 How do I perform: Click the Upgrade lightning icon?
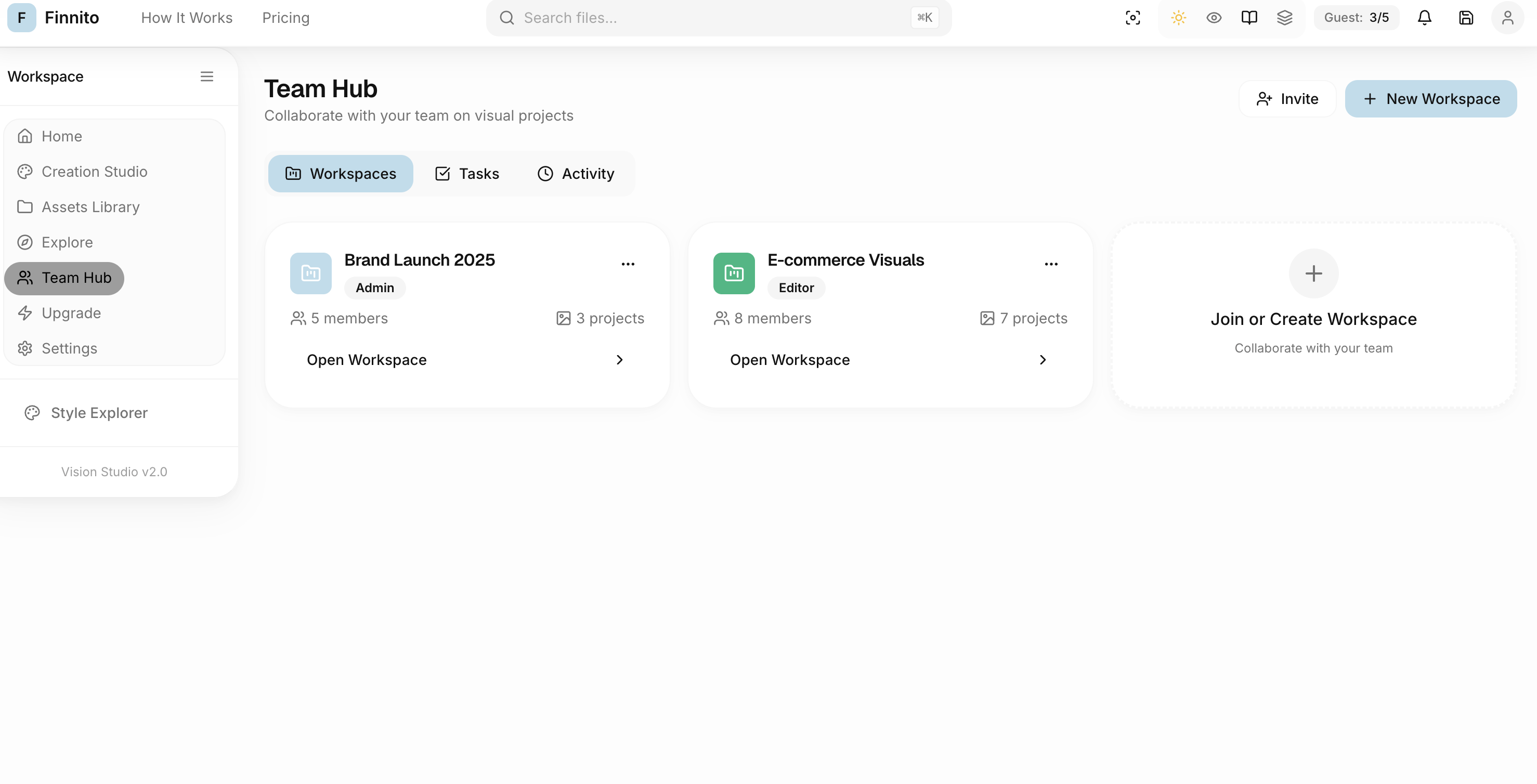(x=25, y=312)
